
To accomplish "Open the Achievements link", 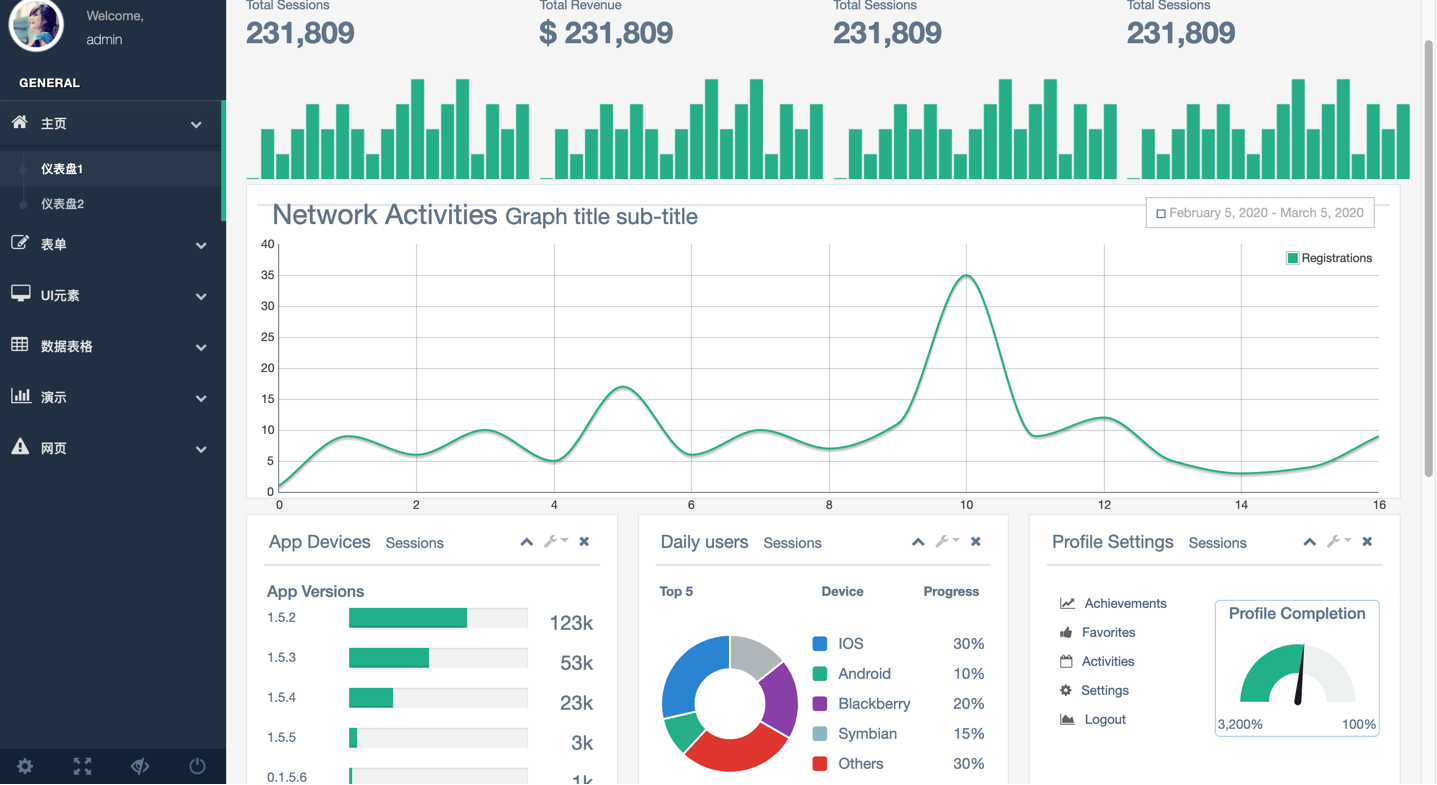I will tap(1125, 604).
